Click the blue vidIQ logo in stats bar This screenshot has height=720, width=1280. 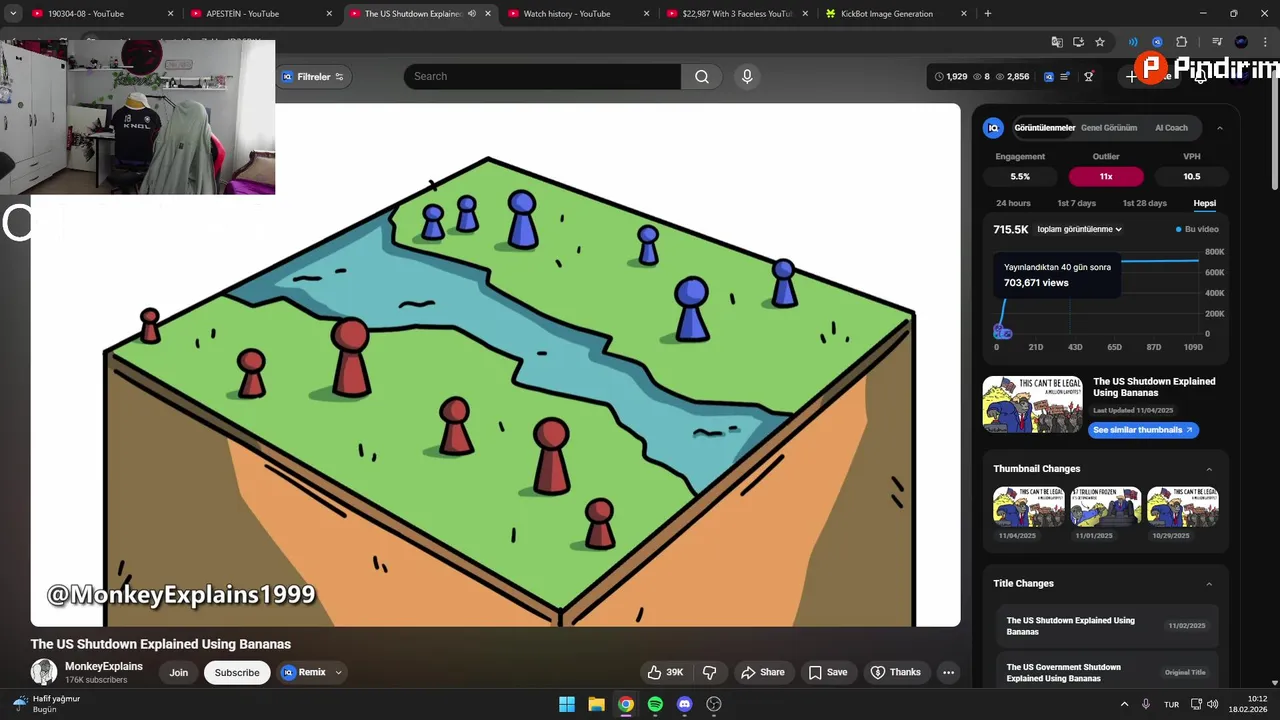coord(1048,77)
